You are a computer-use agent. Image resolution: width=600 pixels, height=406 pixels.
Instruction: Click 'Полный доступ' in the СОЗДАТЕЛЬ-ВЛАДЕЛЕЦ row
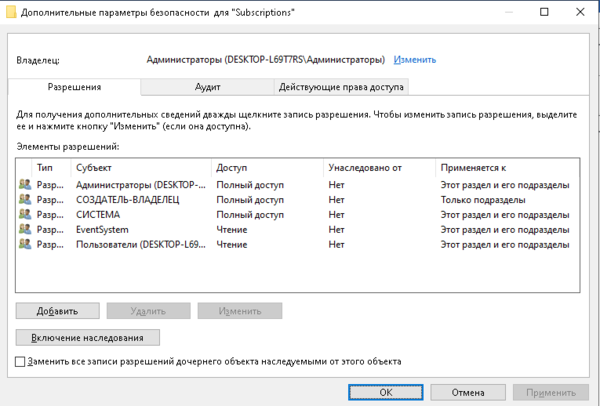(250, 200)
